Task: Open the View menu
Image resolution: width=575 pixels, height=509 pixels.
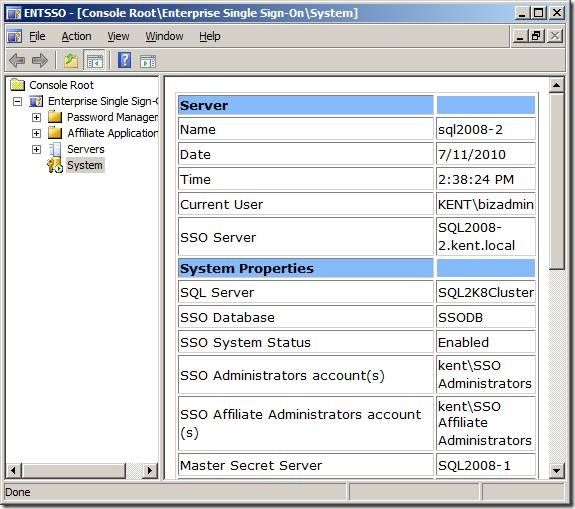Action: click(118, 36)
